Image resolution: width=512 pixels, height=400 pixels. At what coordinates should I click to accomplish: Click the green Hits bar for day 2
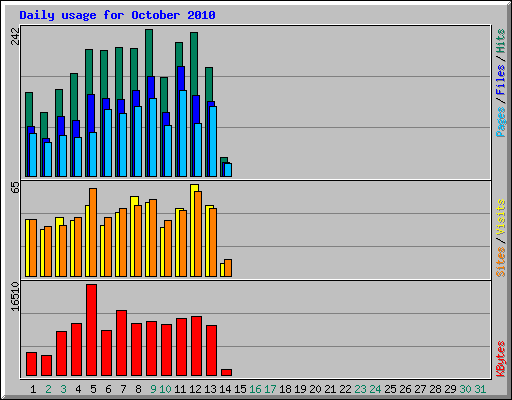tap(44, 125)
